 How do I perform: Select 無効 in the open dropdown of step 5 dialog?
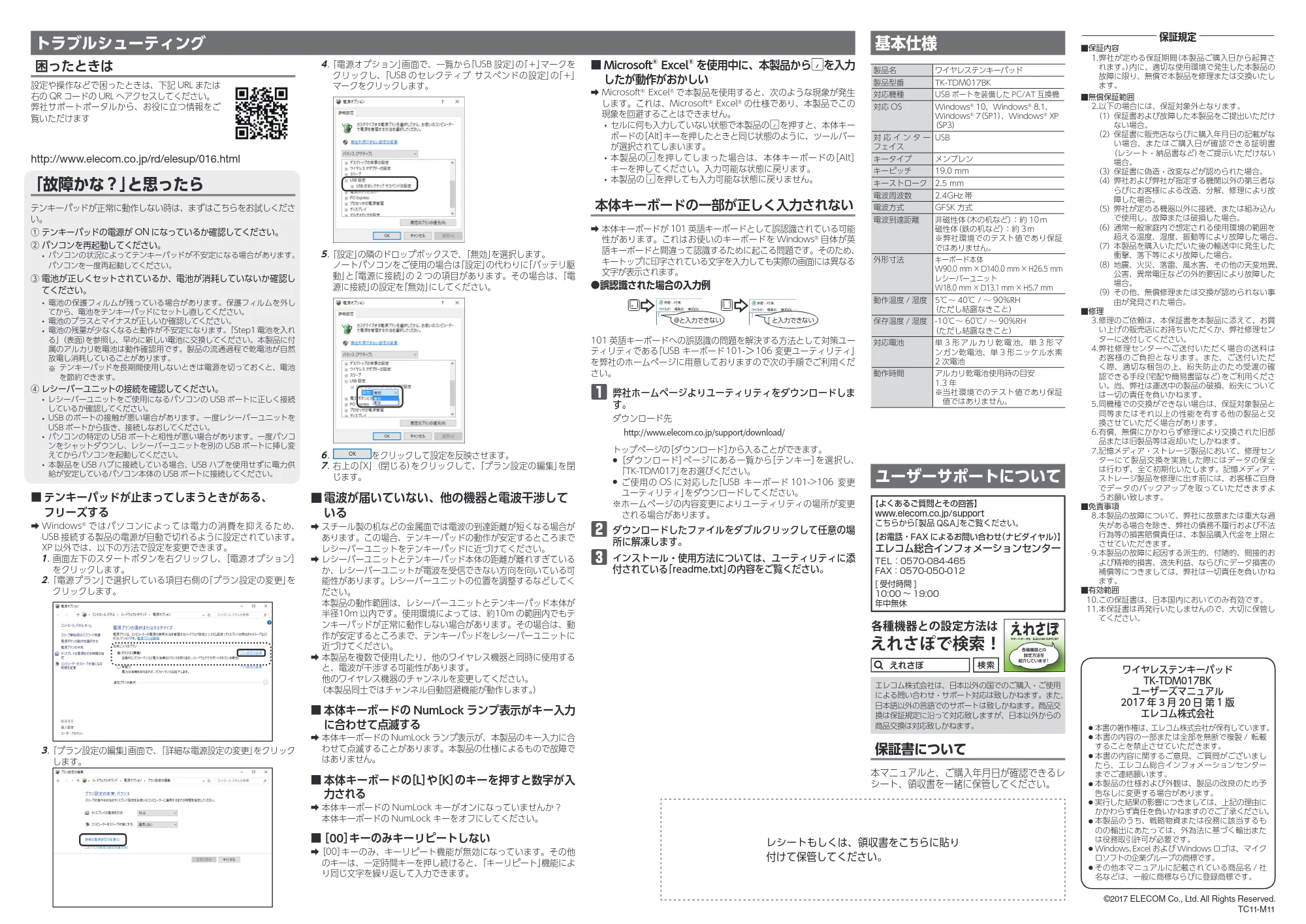coord(386,398)
